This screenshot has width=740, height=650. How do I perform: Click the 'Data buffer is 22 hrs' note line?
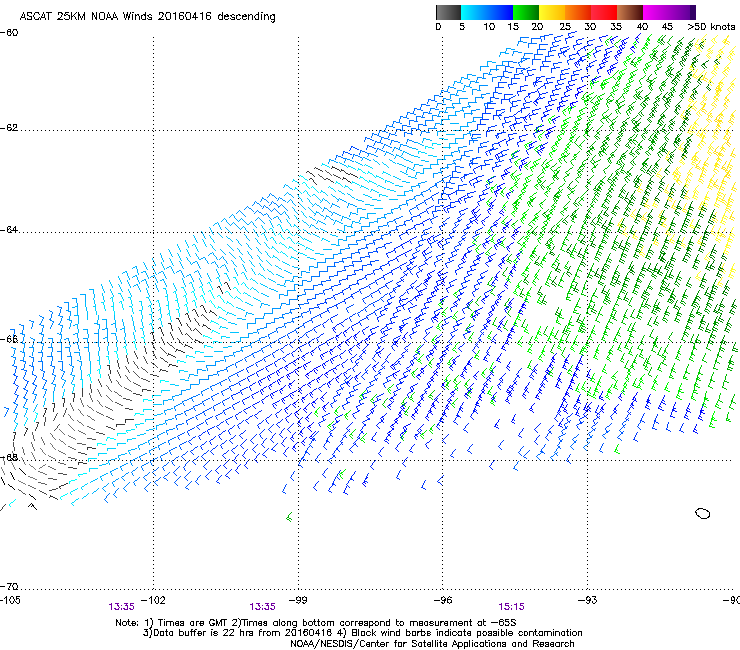(x=362, y=633)
